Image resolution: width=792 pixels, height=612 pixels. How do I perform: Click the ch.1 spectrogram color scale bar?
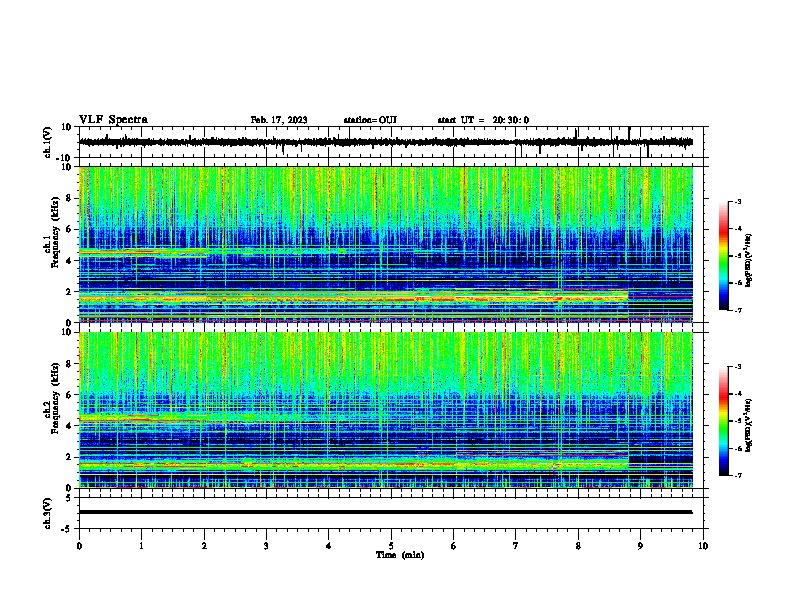pos(724,256)
